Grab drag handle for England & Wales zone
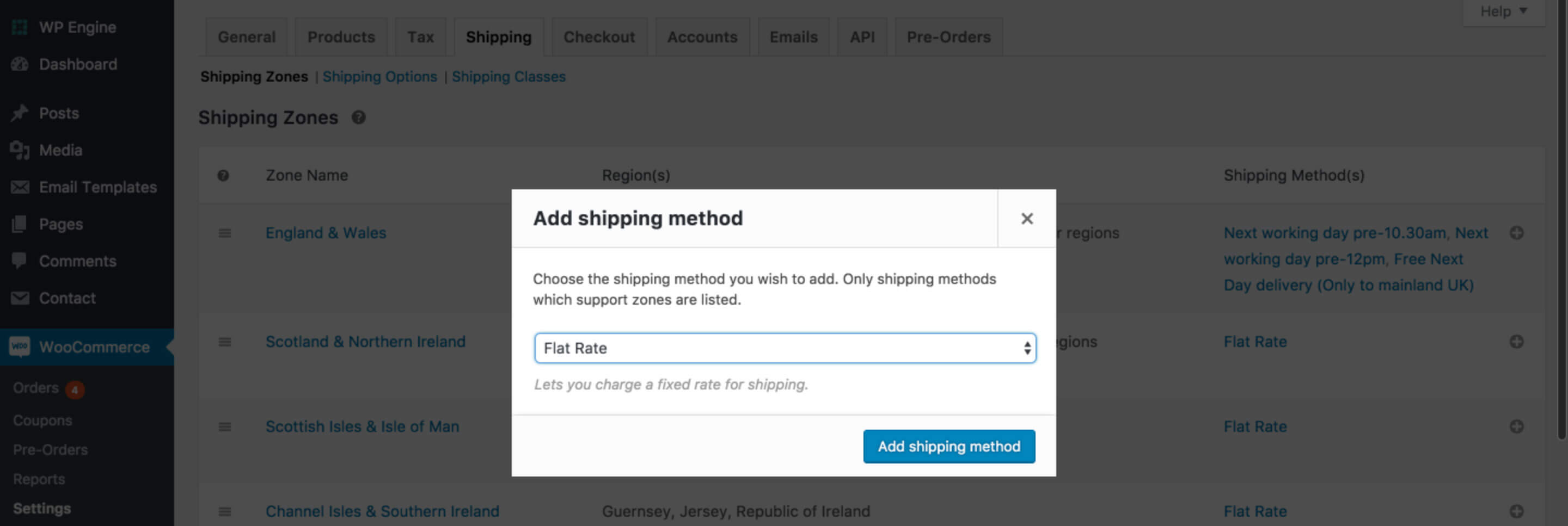 [225, 233]
